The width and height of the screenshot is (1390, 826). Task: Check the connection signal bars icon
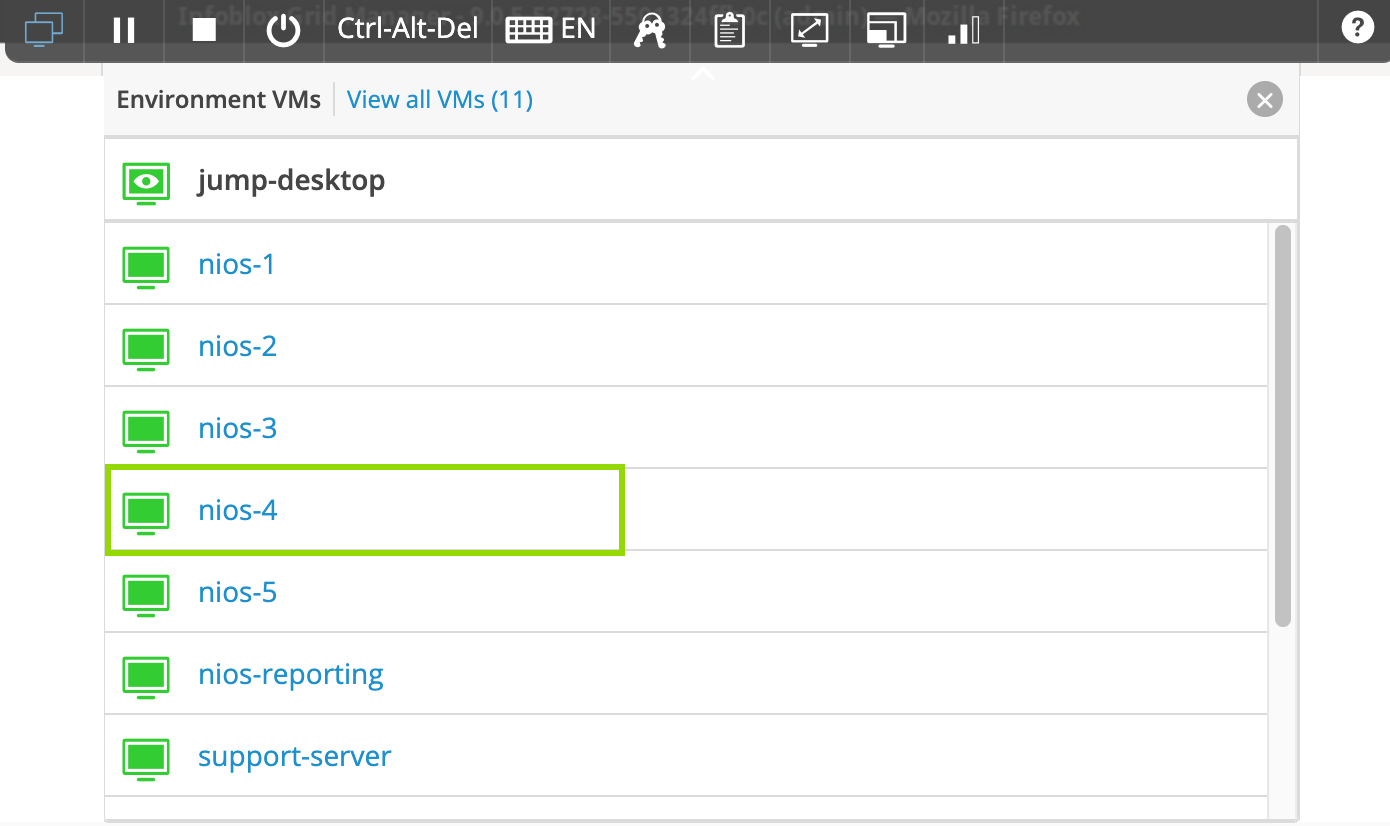(x=963, y=30)
